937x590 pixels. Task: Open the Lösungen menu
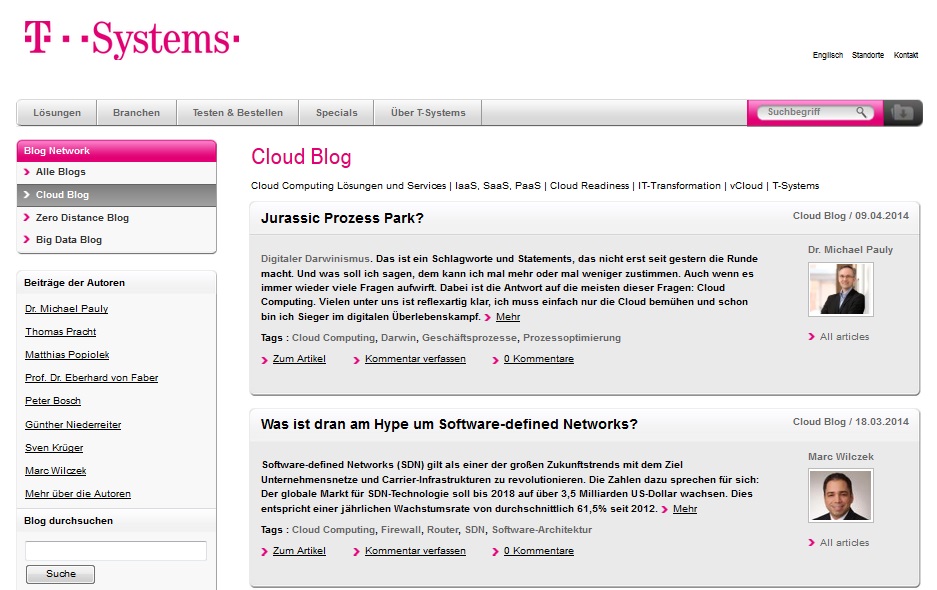click(57, 113)
